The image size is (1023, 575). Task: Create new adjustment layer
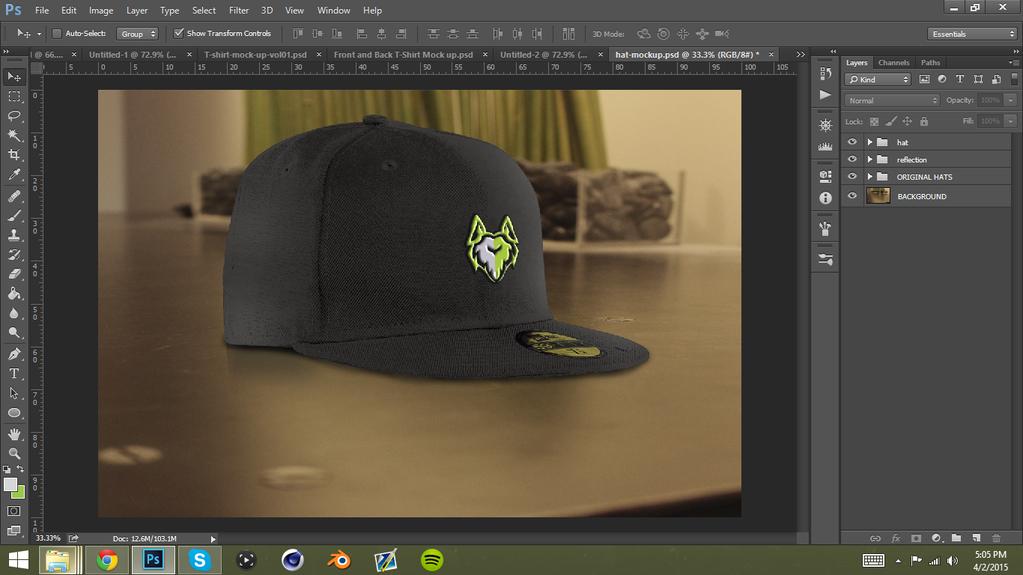point(936,538)
